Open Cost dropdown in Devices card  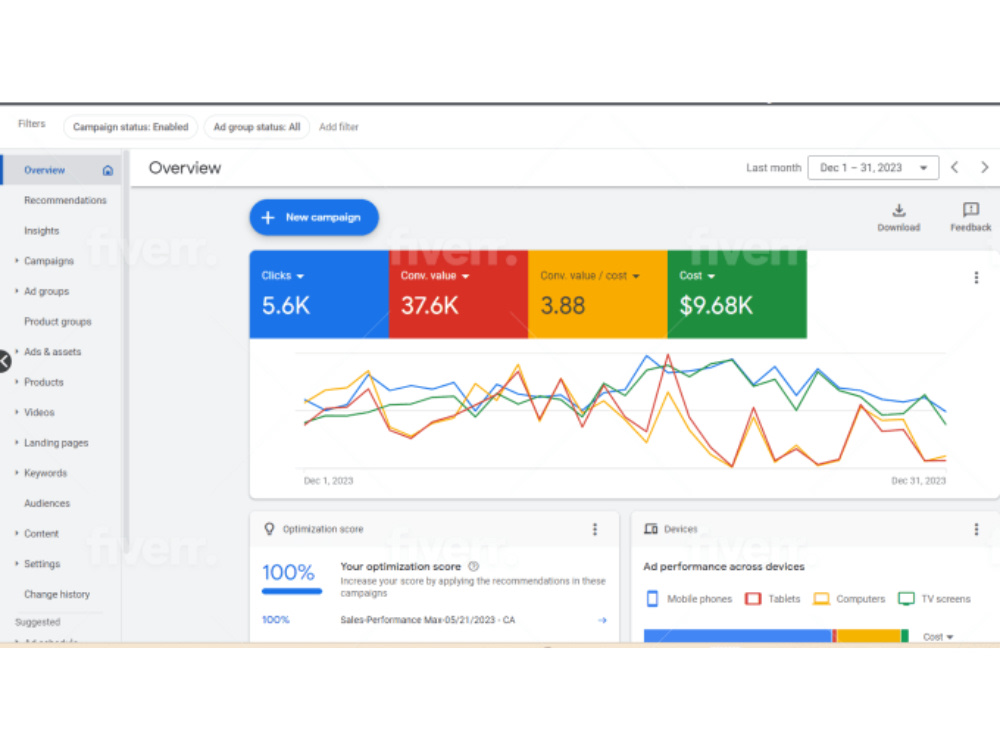point(938,637)
